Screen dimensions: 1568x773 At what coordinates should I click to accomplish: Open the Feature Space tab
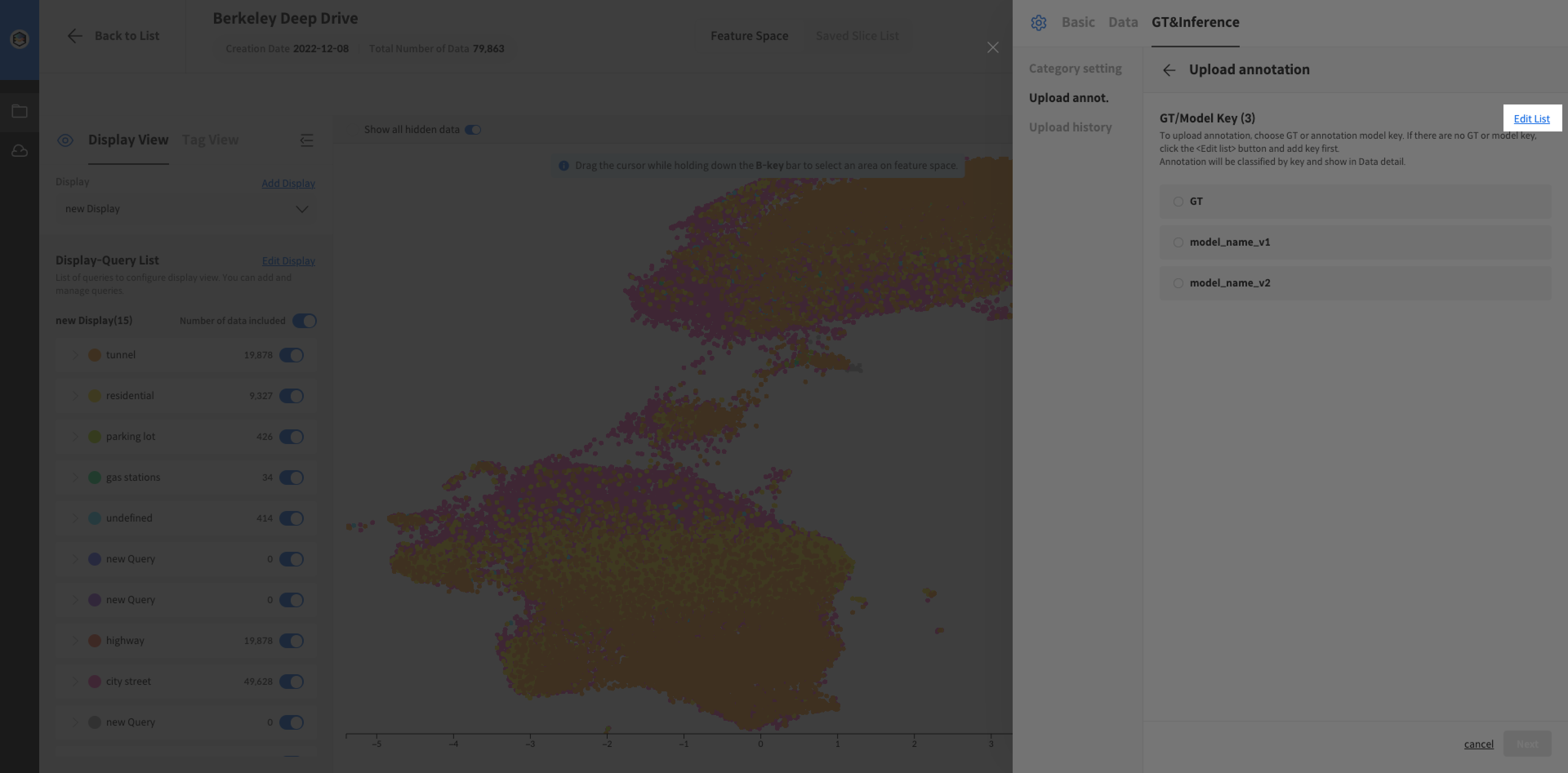click(749, 36)
